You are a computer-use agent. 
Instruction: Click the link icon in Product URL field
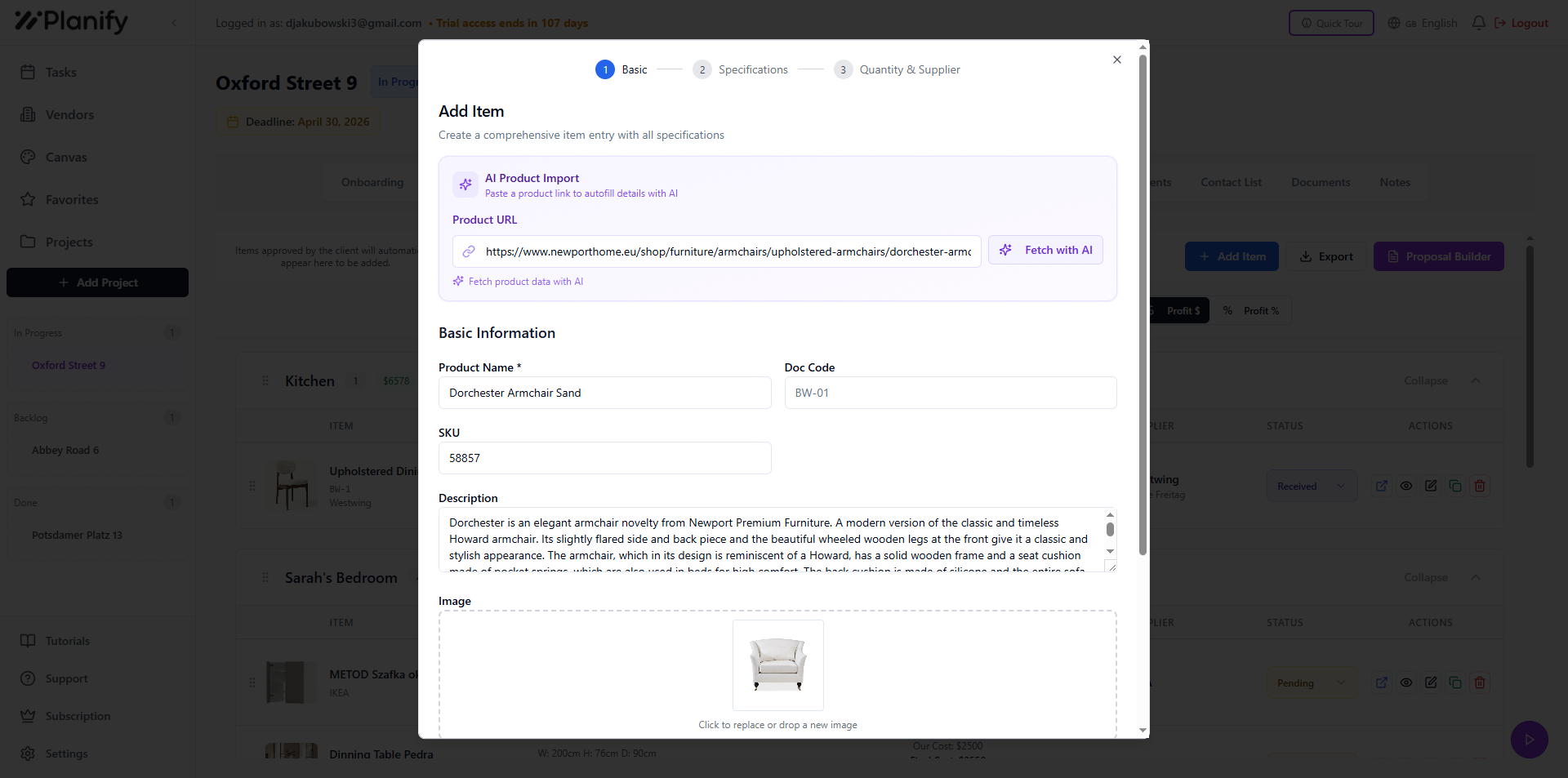coord(469,251)
